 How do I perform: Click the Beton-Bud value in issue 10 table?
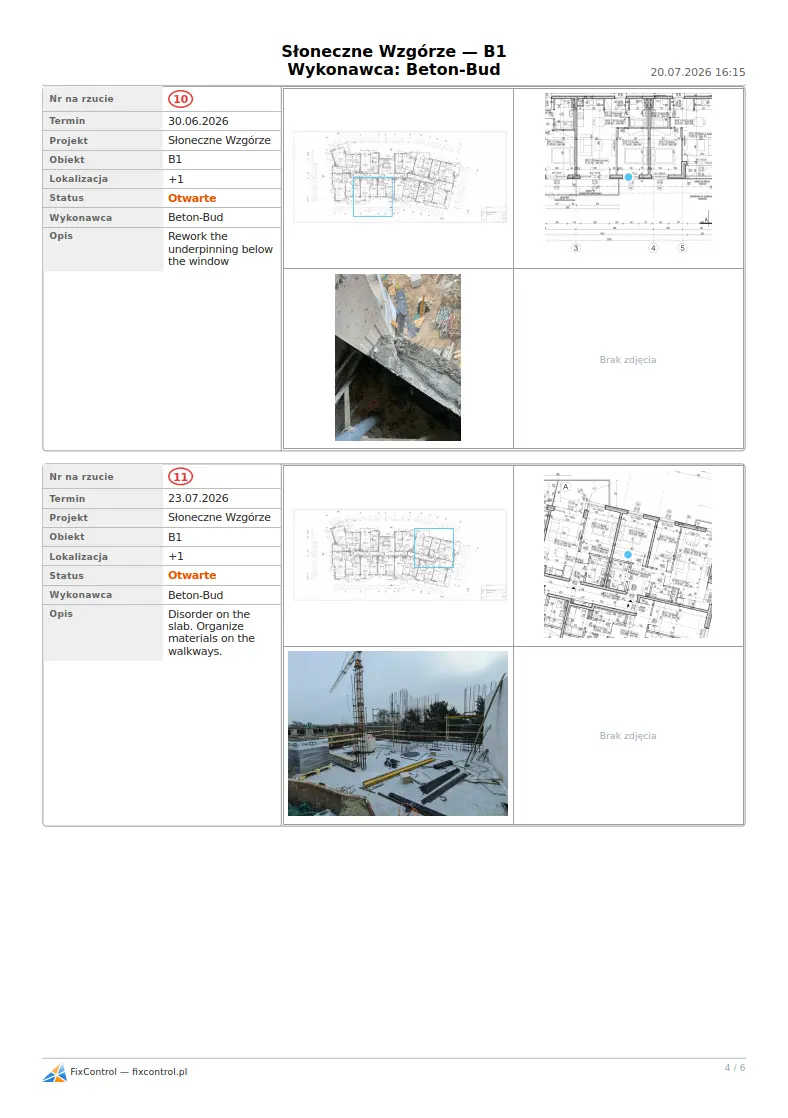coord(195,217)
